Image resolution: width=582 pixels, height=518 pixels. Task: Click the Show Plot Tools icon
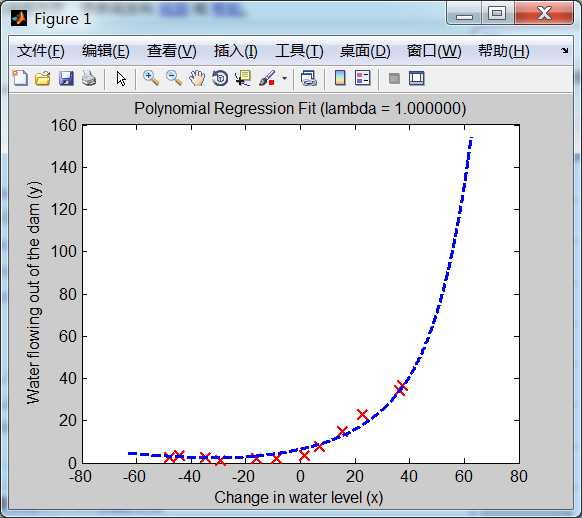(x=416, y=78)
